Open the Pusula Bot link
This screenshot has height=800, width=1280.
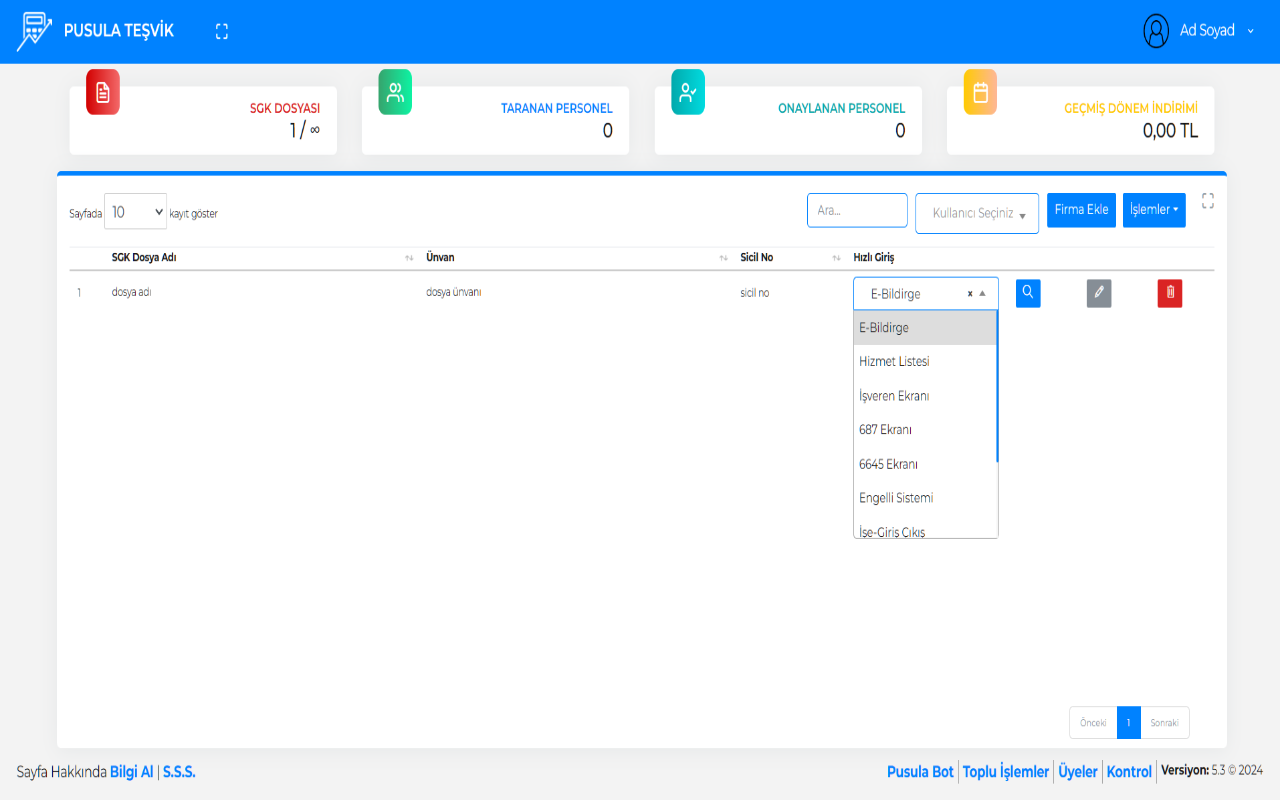(920, 772)
